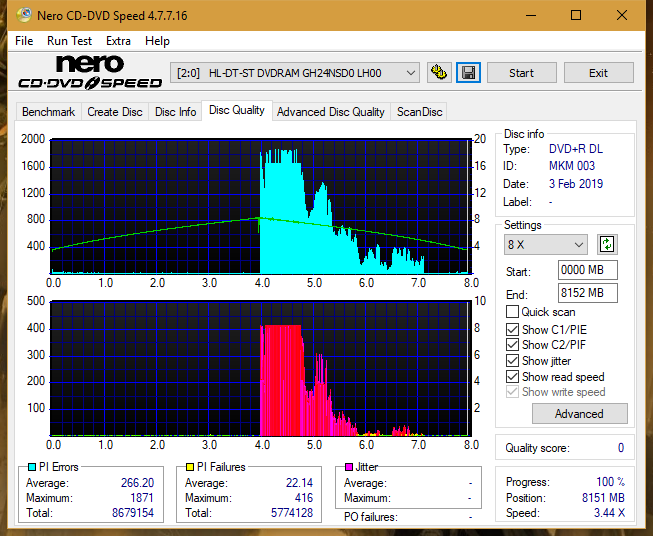Switch to Advanced Disc Quality tab
This screenshot has width=653, height=536.
click(331, 112)
